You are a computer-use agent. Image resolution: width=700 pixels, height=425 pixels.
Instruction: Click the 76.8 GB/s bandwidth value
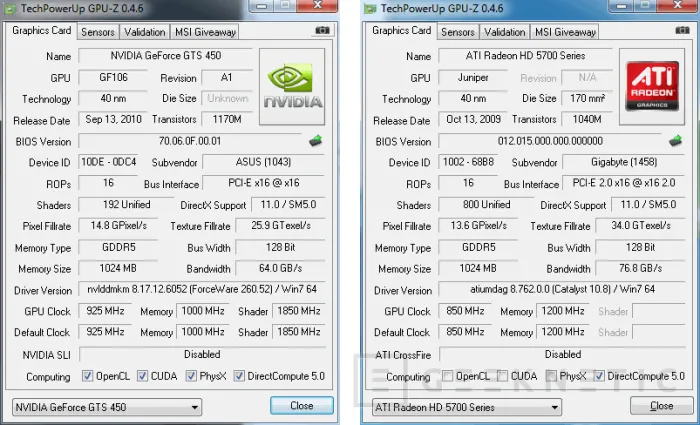(x=641, y=268)
